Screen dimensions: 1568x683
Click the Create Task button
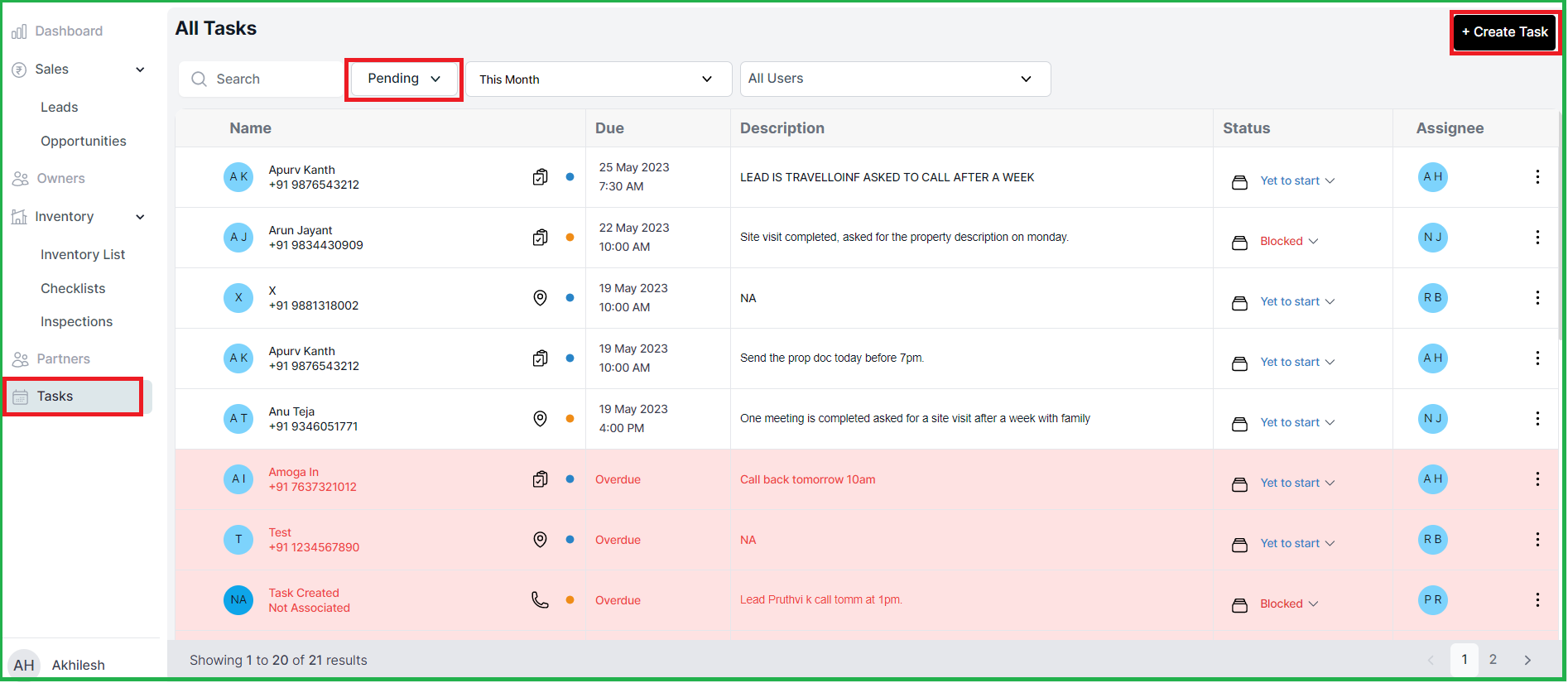tap(1504, 32)
